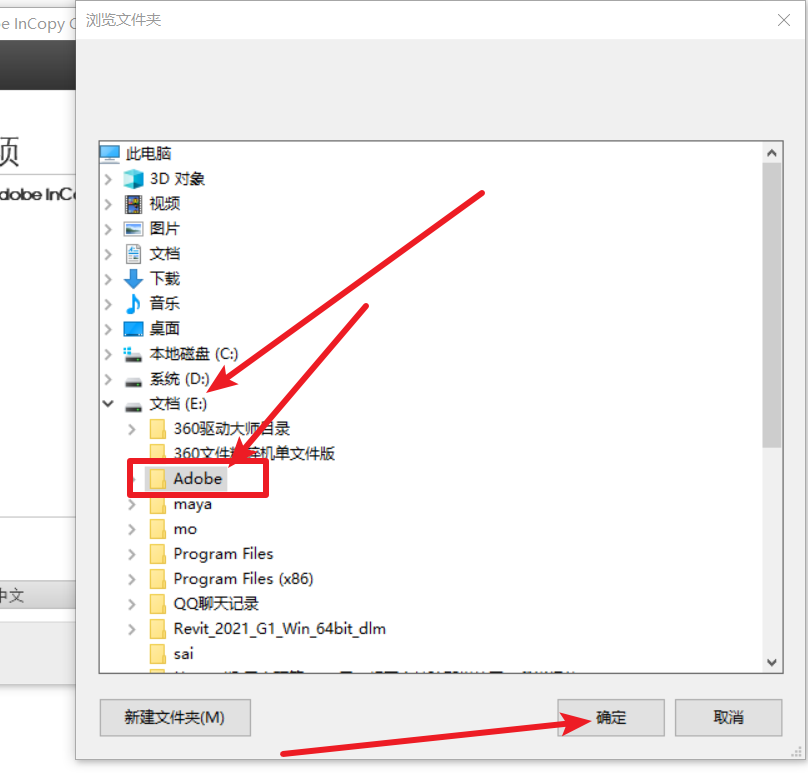Click the scrollbar up arrow
The height and width of the screenshot is (777, 808).
click(x=771, y=153)
